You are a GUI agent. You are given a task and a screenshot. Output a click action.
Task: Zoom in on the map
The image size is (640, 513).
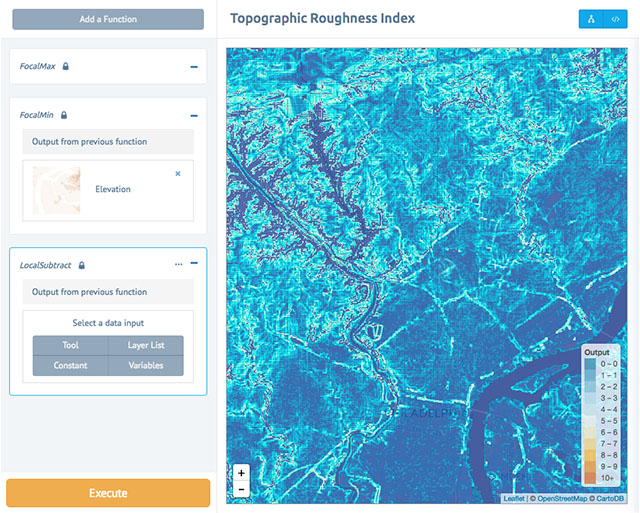(241, 472)
